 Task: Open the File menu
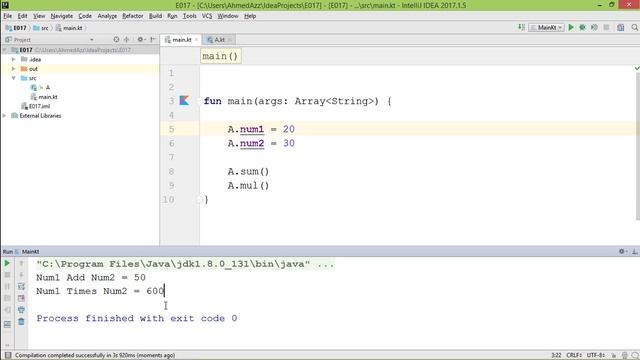tap(8, 16)
